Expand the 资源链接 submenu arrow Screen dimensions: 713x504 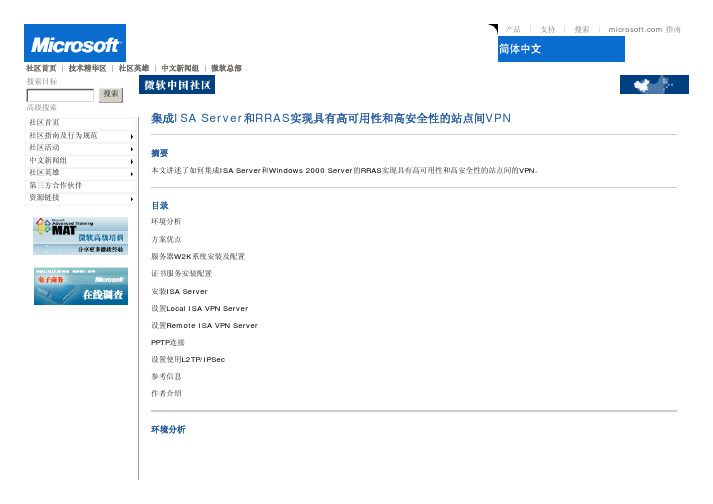click(132, 199)
